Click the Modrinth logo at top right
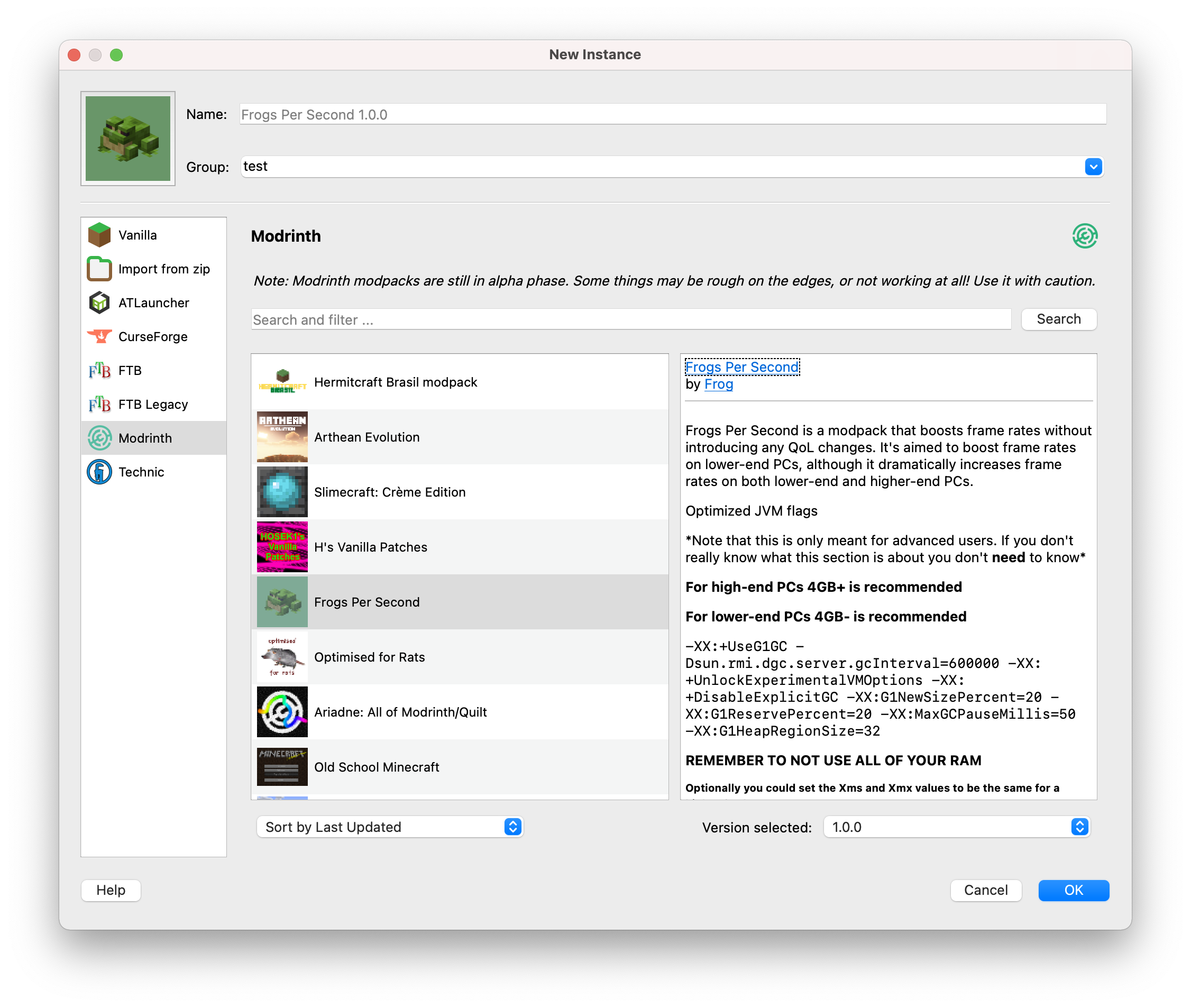The width and height of the screenshot is (1191, 1008). 1084,236
